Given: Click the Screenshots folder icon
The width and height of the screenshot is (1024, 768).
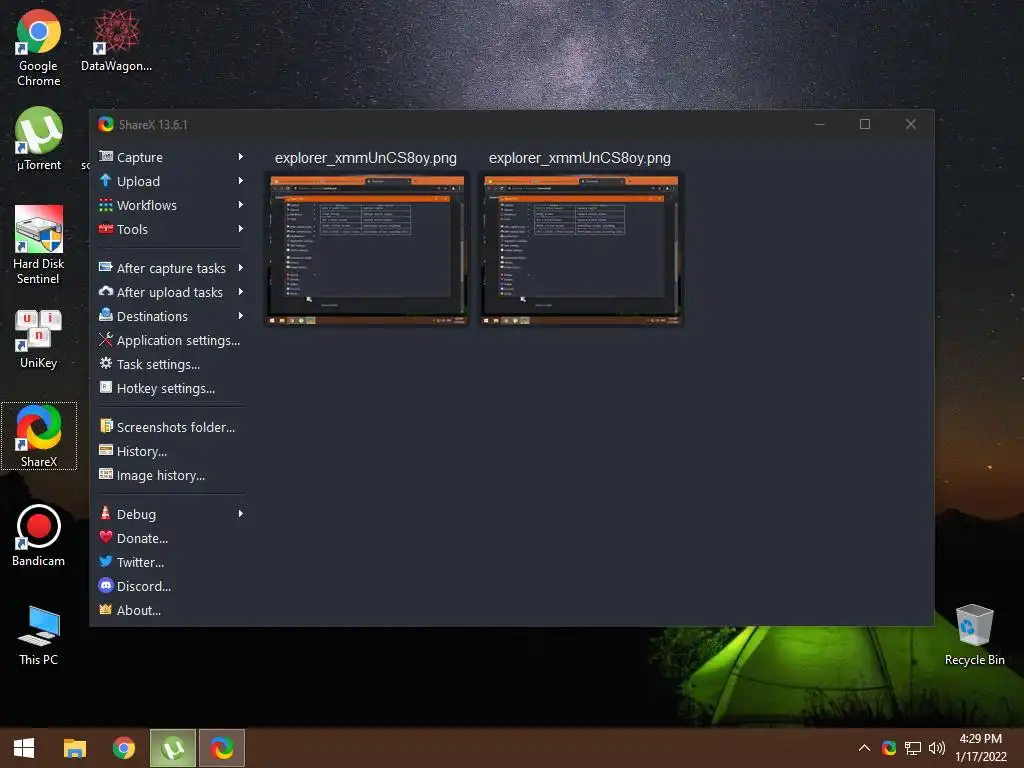Looking at the screenshot, I should 106,426.
